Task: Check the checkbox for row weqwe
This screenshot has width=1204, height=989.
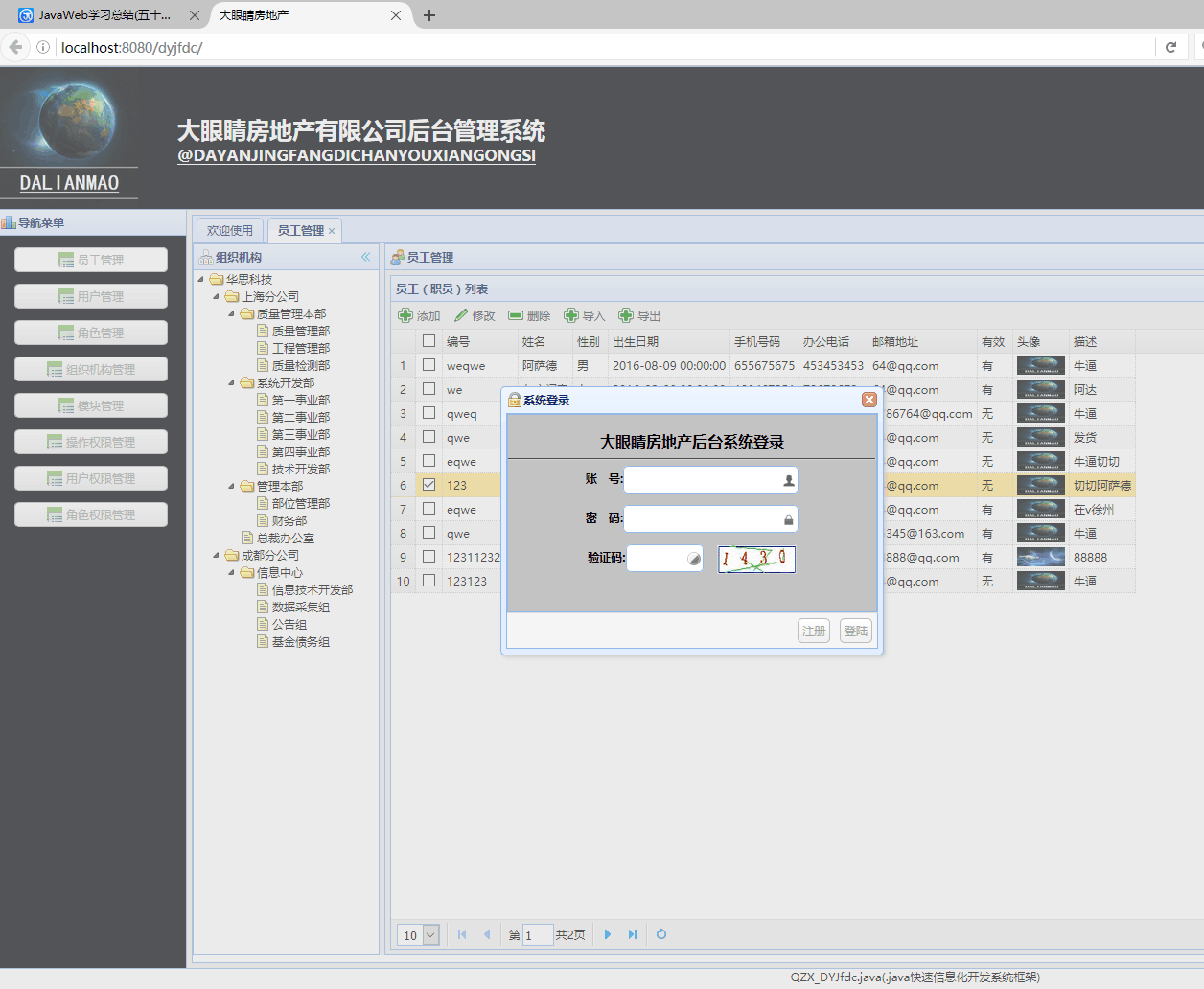Action: coord(429,365)
